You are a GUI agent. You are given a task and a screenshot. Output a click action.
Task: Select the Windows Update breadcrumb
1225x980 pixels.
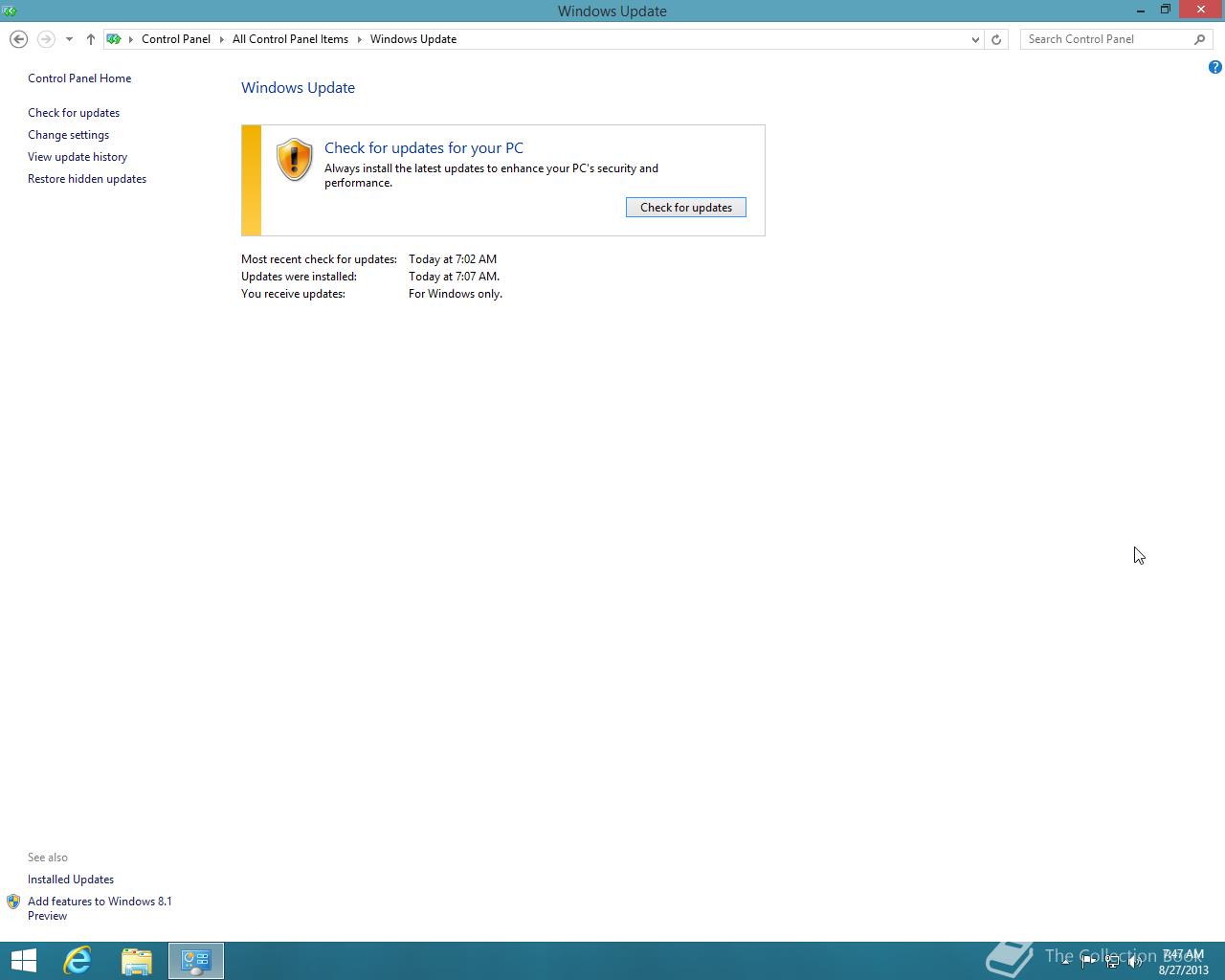413,39
